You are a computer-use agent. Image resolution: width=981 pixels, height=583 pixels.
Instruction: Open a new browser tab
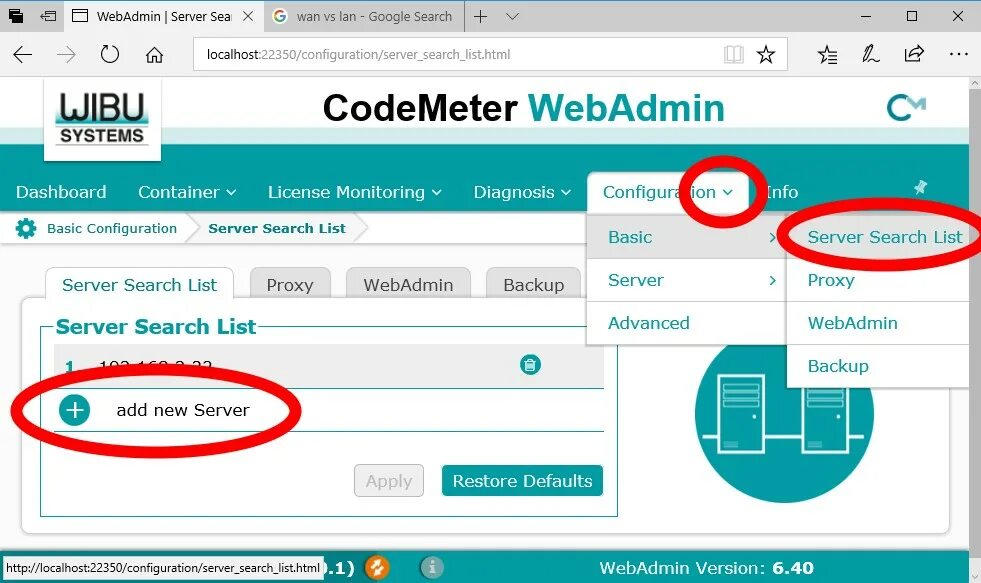(x=480, y=16)
